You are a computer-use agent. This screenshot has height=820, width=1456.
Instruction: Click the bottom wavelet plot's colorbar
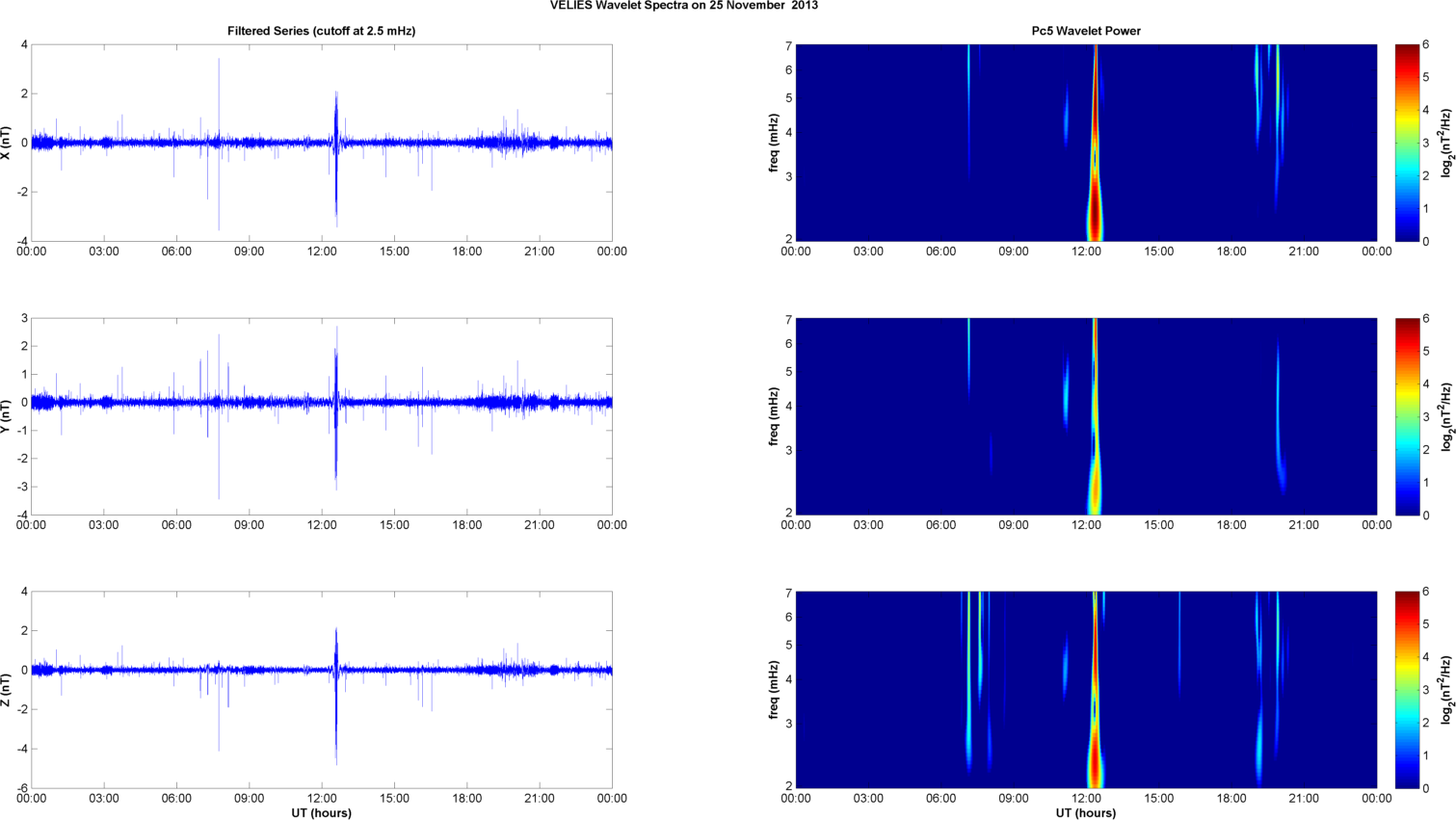pyautogui.click(x=1407, y=690)
